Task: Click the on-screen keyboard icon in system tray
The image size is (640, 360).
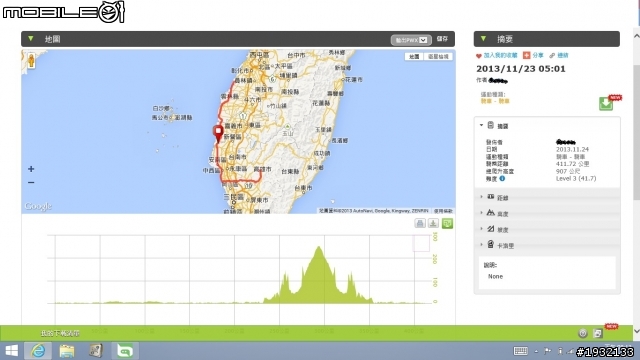Action: click(x=520, y=351)
